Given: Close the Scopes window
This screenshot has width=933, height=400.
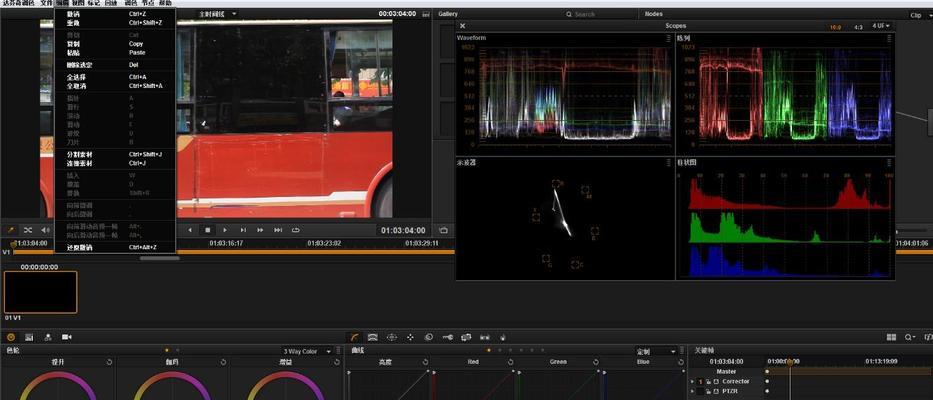Looking at the screenshot, I should tap(462, 26).
